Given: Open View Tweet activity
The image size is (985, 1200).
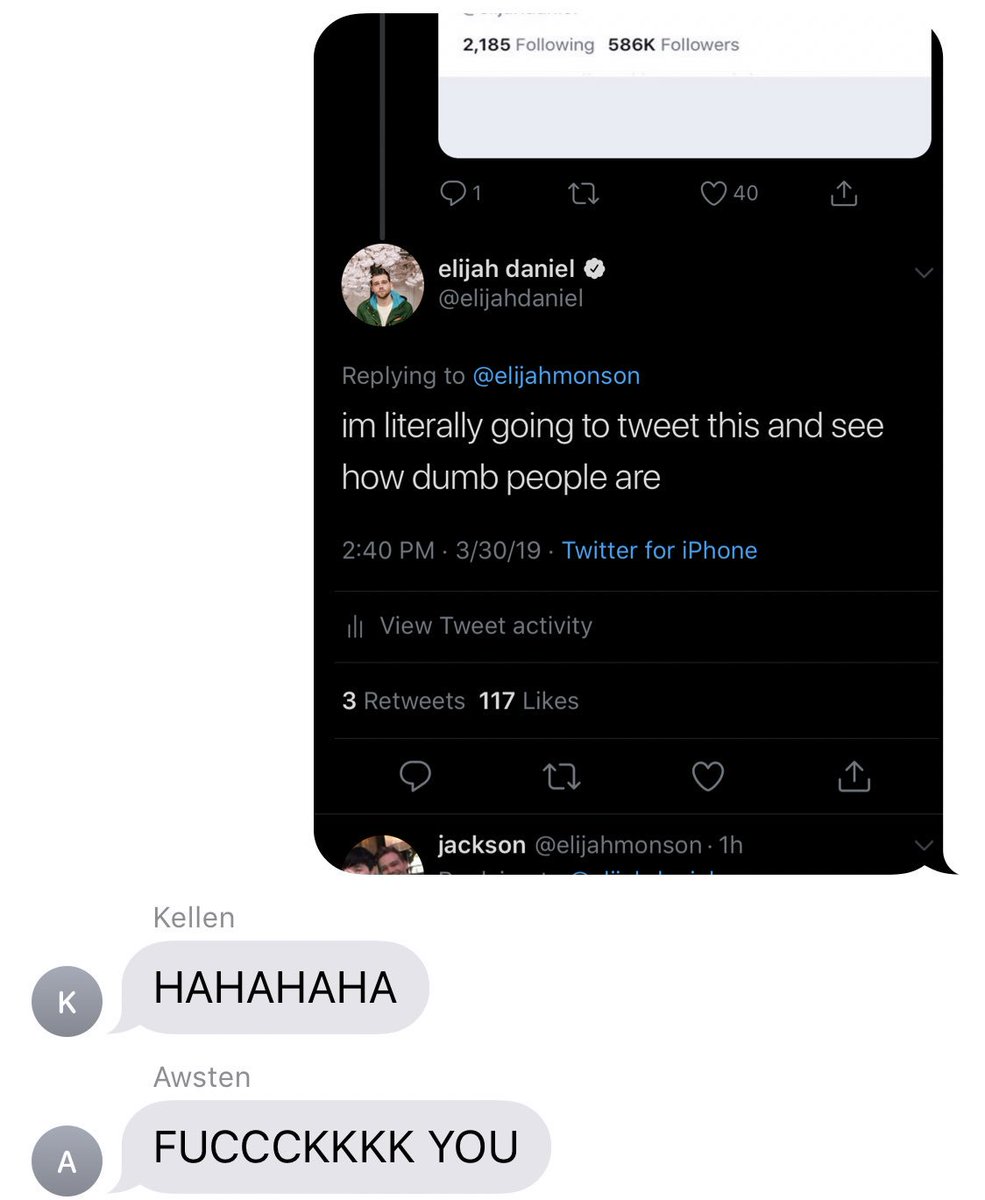Looking at the screenshot, I should click(x=486, y=626).
